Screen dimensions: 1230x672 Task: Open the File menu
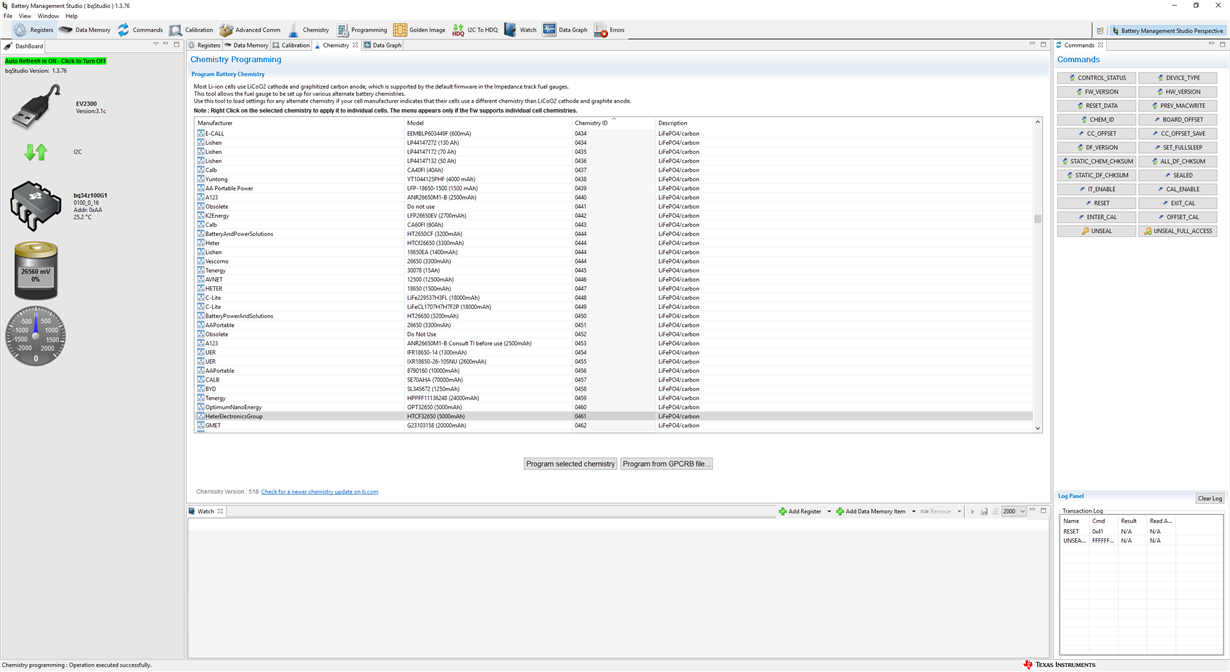(8, 16)
